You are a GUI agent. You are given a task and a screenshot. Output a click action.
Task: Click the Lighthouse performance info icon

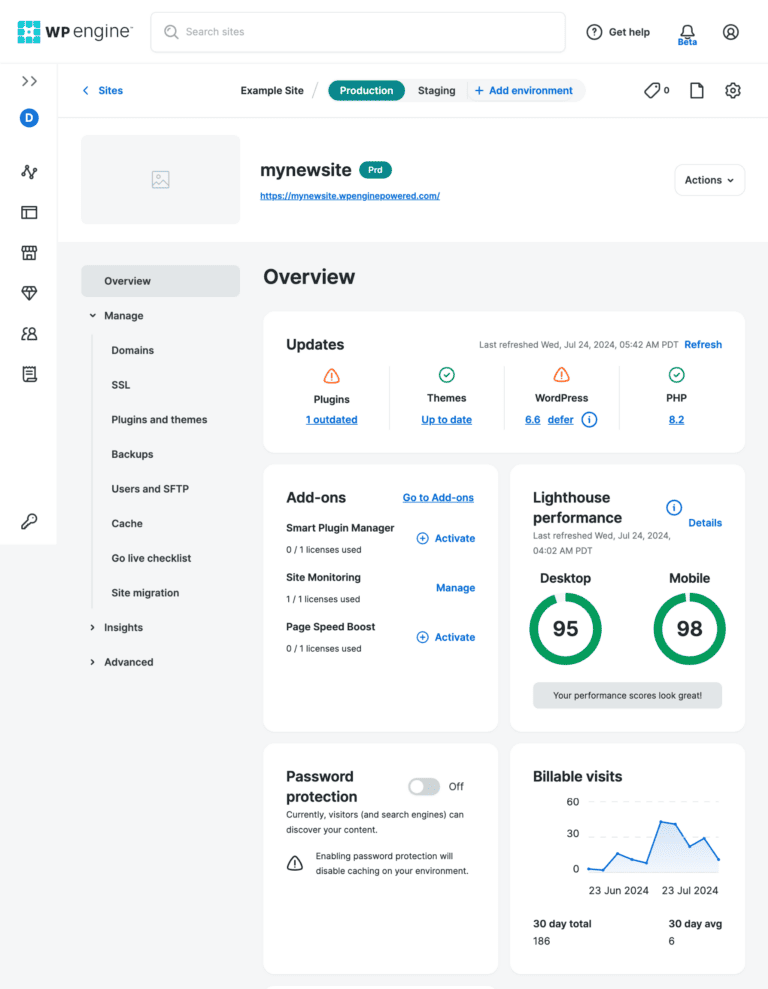pyautogui.click(x=674, y=508)
